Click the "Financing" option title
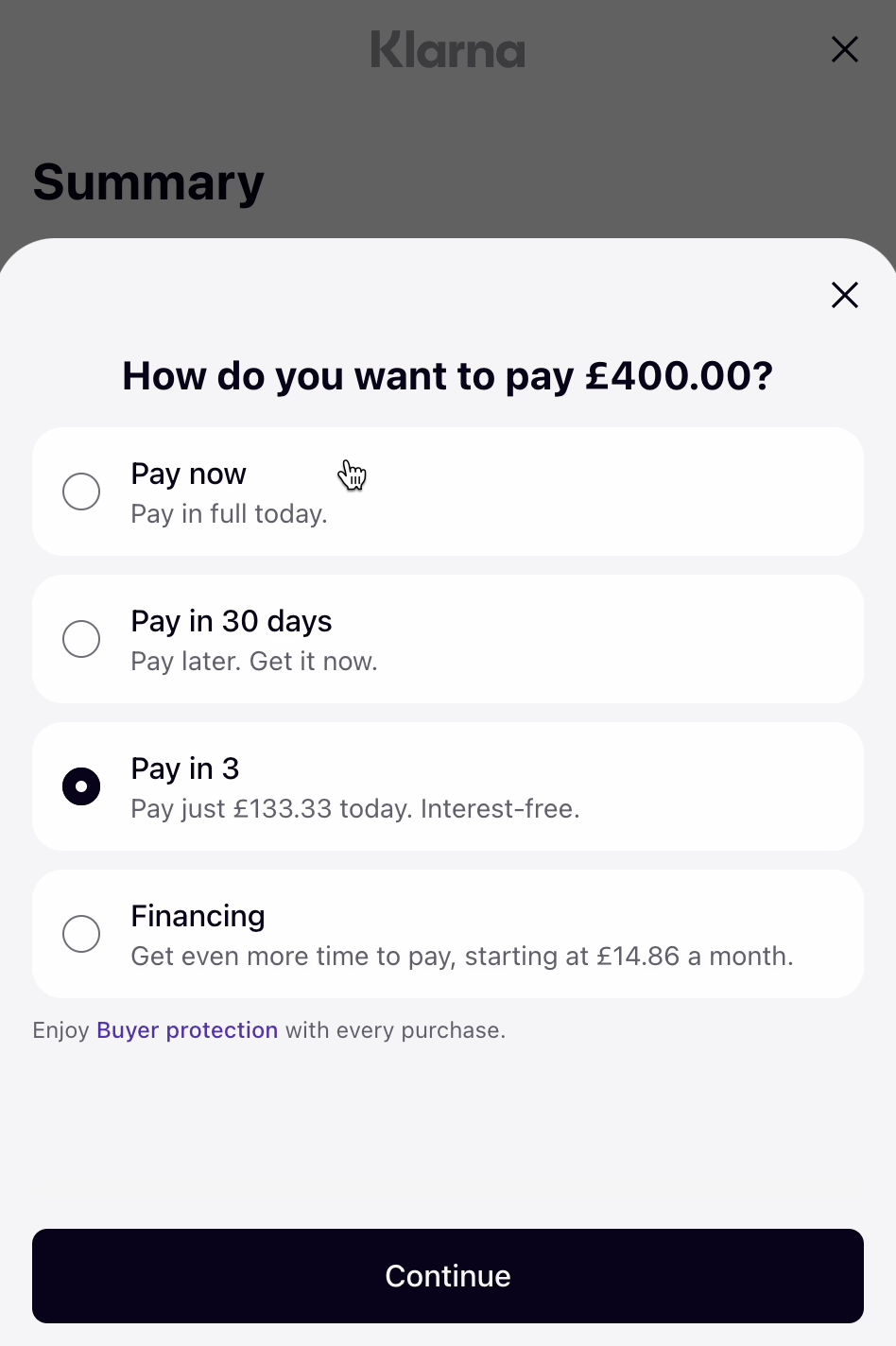This screenshot has height=1346, width=896. click(198, 916)
